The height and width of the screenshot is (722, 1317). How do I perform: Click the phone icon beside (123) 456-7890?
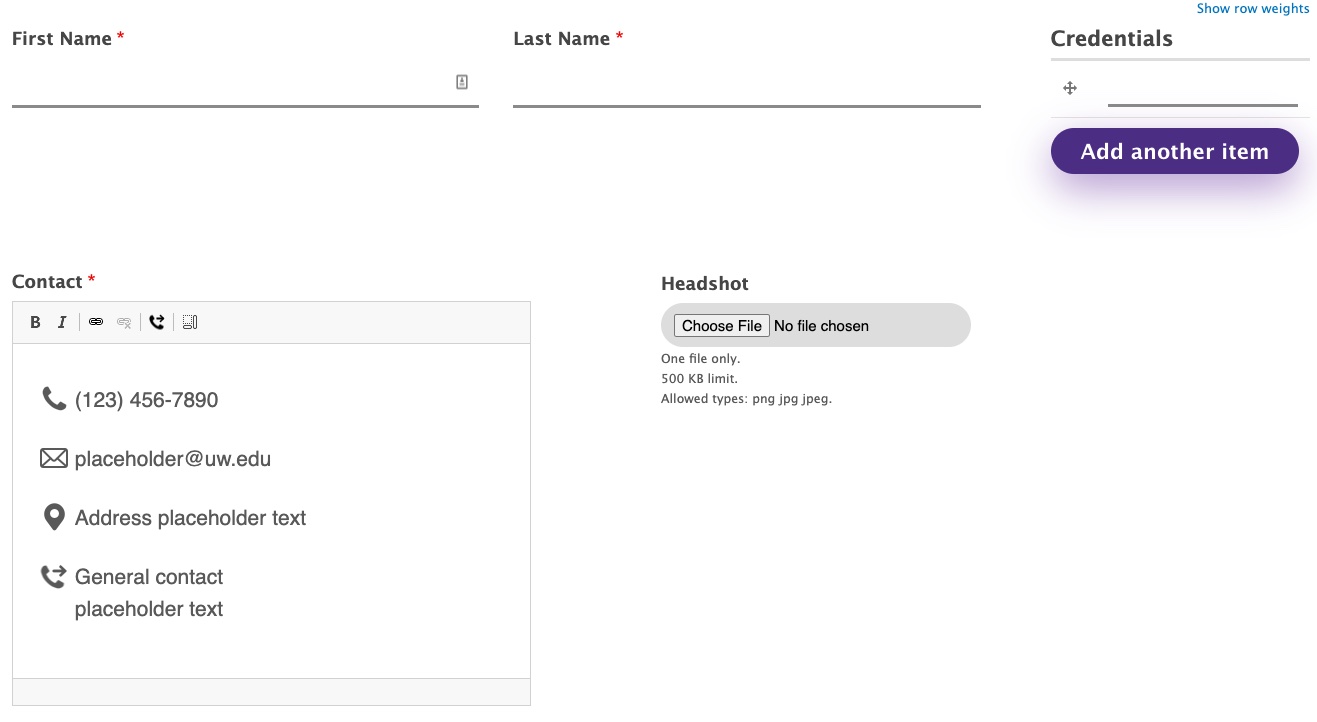click(x=54, y=399)
